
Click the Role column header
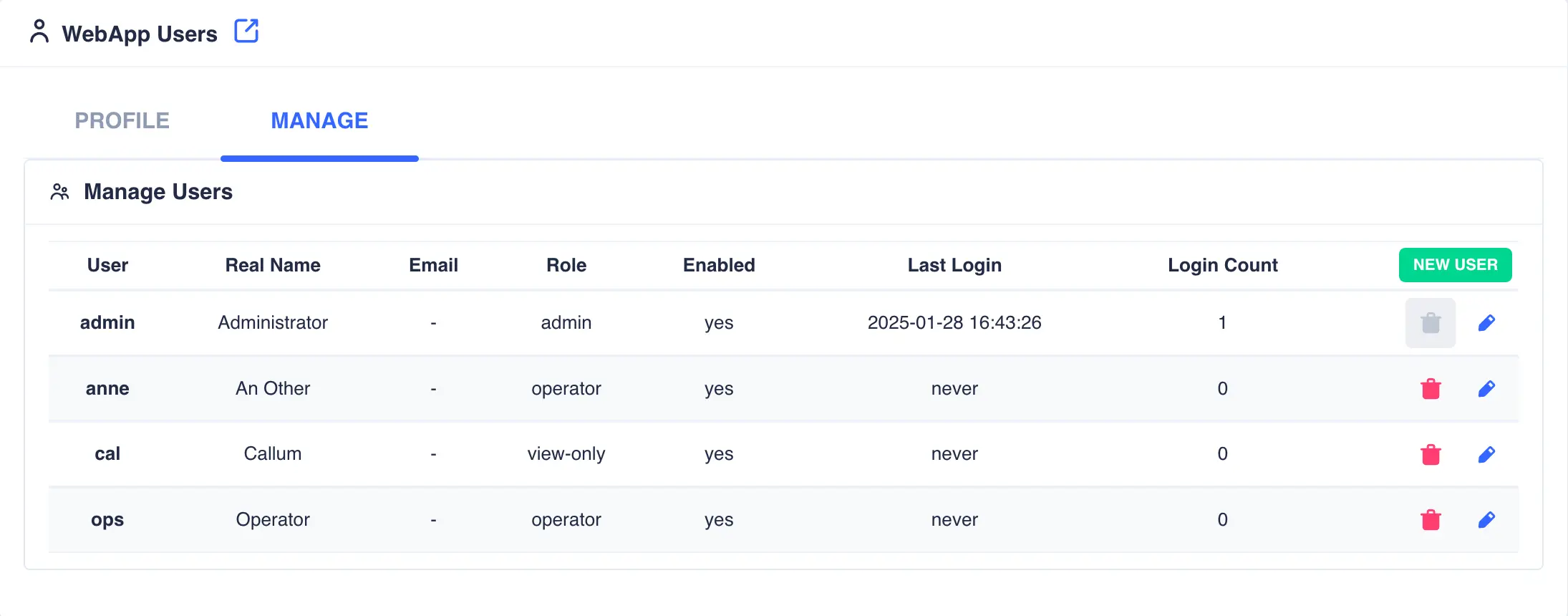click(566, 264)
